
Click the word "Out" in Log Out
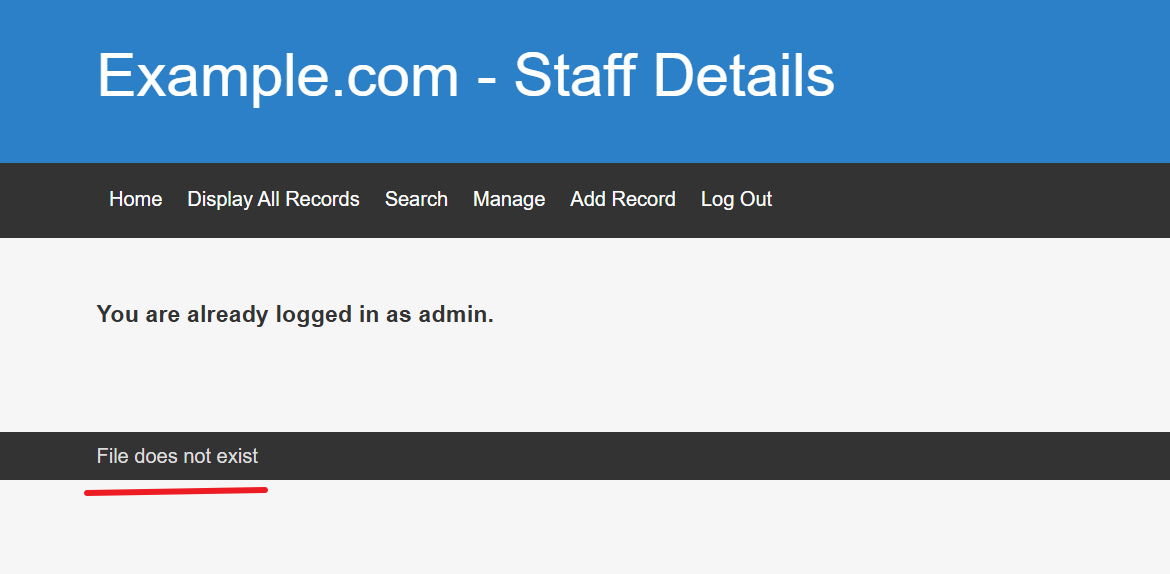tap(756, 199)
